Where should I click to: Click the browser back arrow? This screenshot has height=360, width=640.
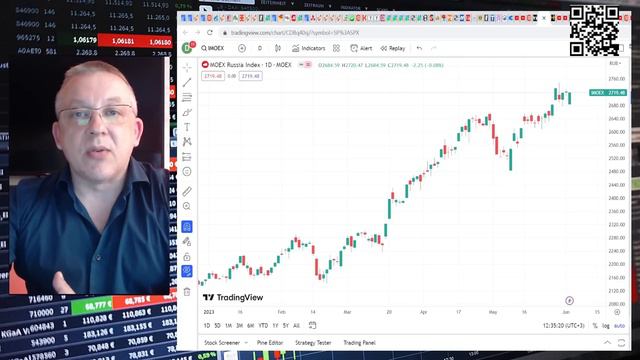tap(185, 33)
